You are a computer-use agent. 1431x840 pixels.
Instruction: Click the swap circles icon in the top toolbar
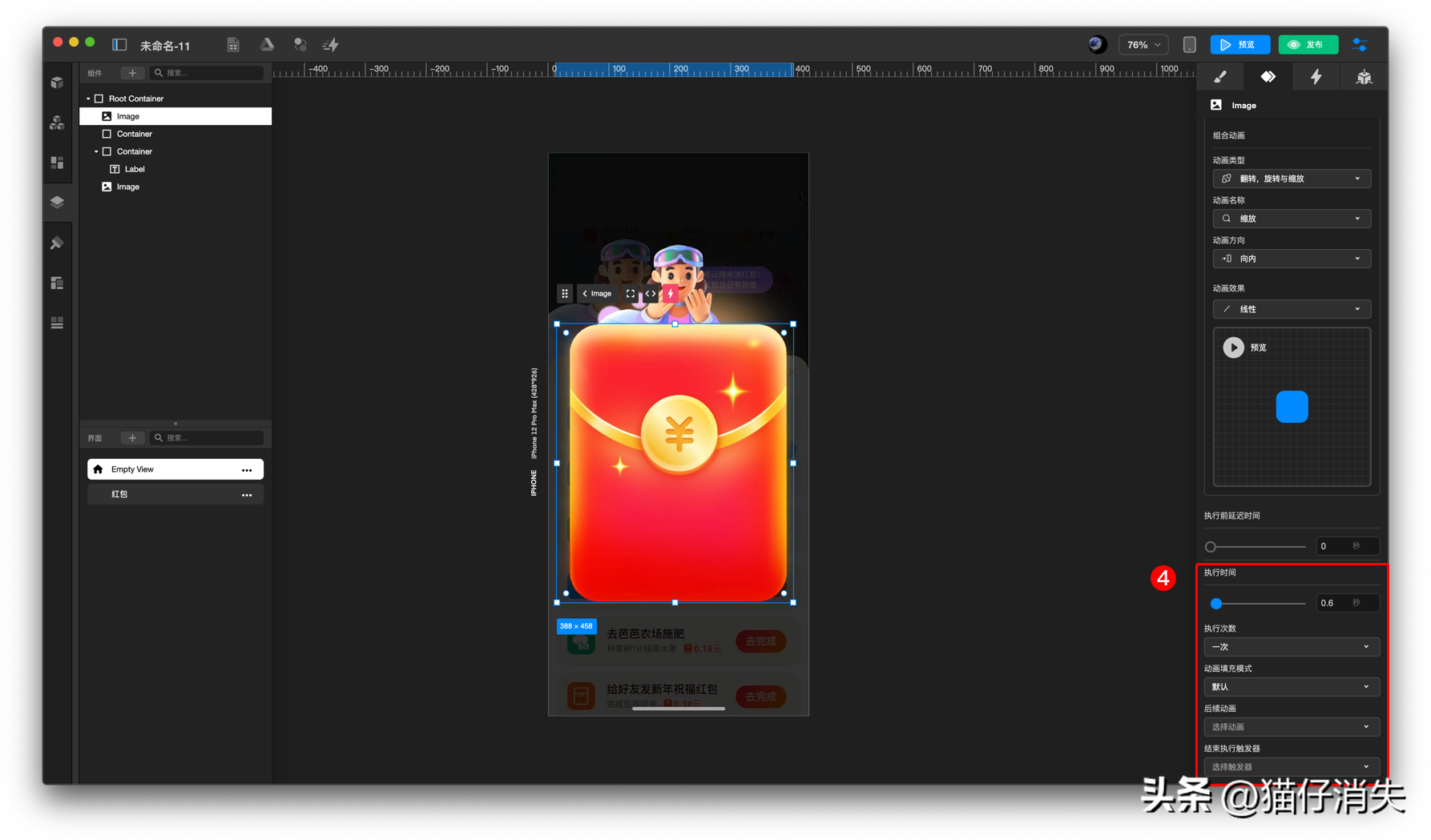tap(300, 45)
